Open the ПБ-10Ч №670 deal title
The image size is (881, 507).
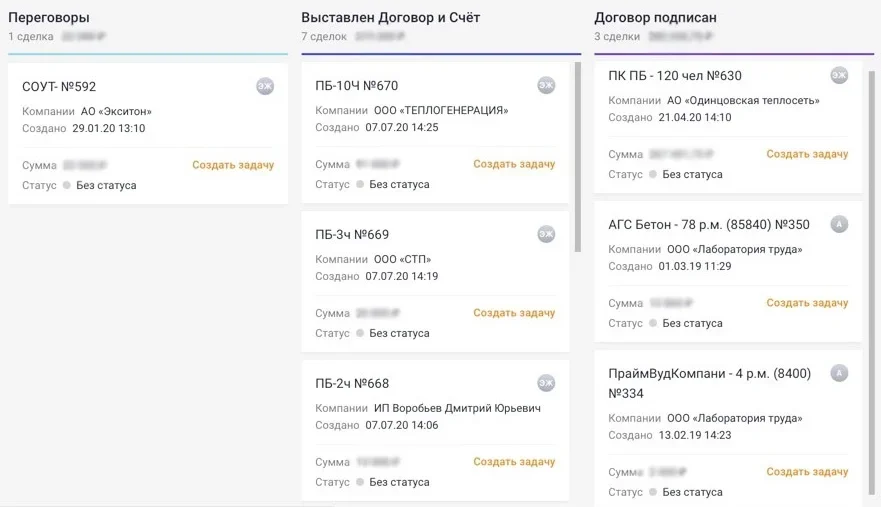(x=357, y=86)
